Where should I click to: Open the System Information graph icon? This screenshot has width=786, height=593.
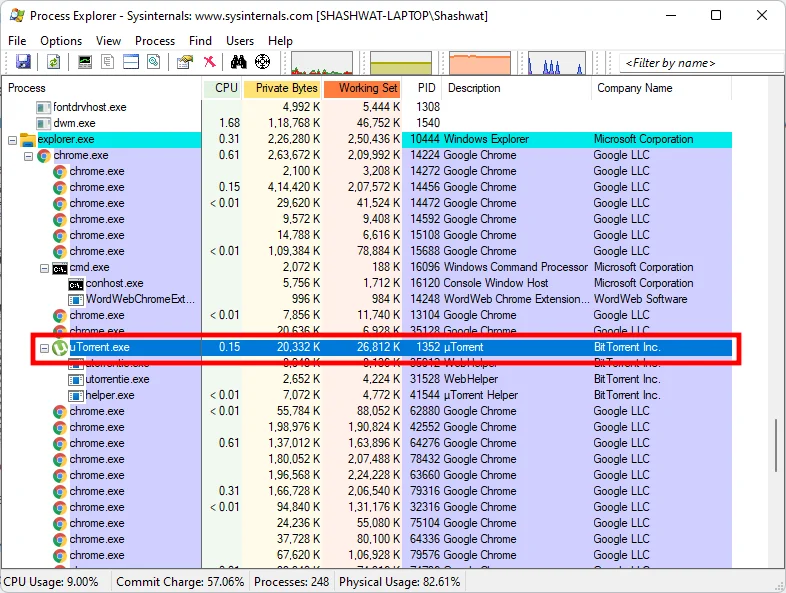(x=85, y=62)
